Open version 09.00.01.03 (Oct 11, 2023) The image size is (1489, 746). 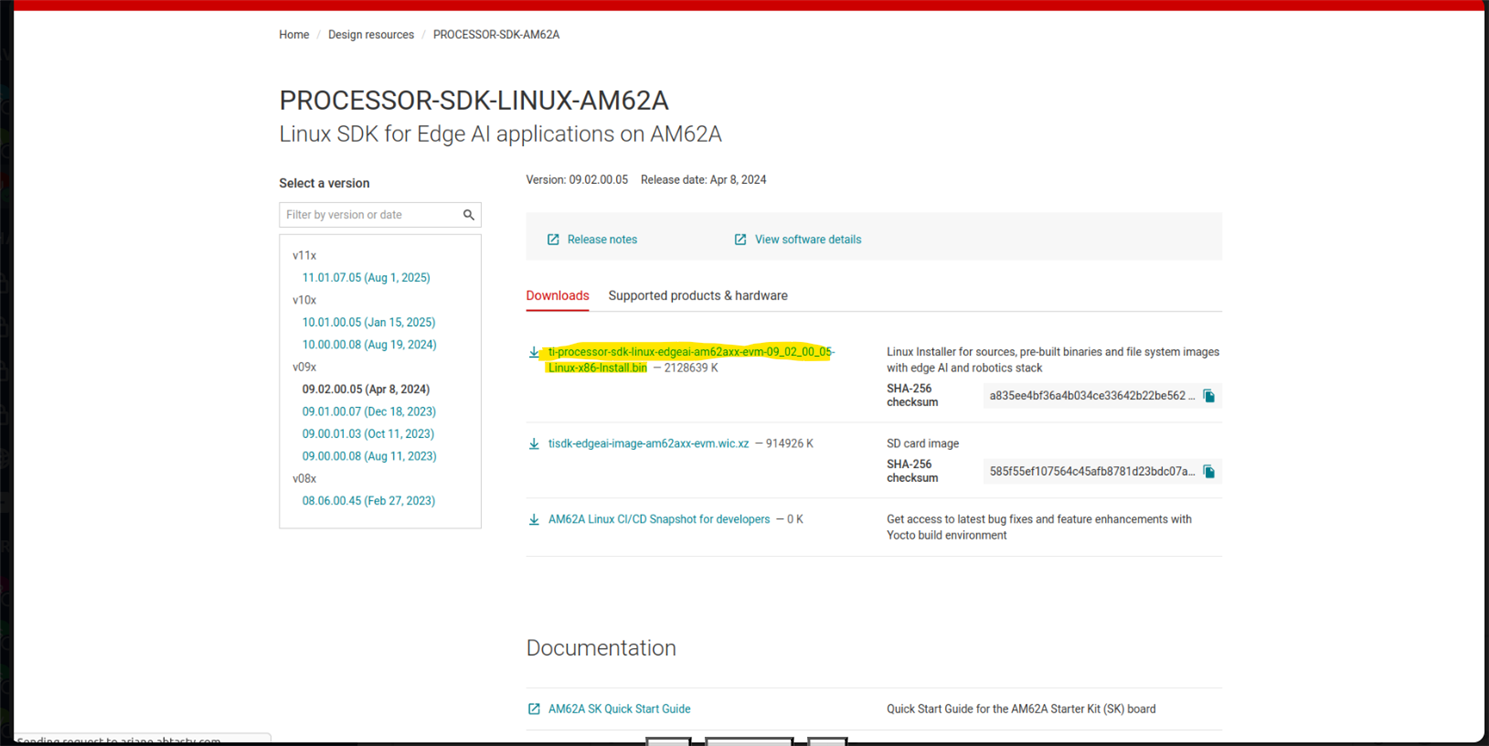(x=368, y=434)
